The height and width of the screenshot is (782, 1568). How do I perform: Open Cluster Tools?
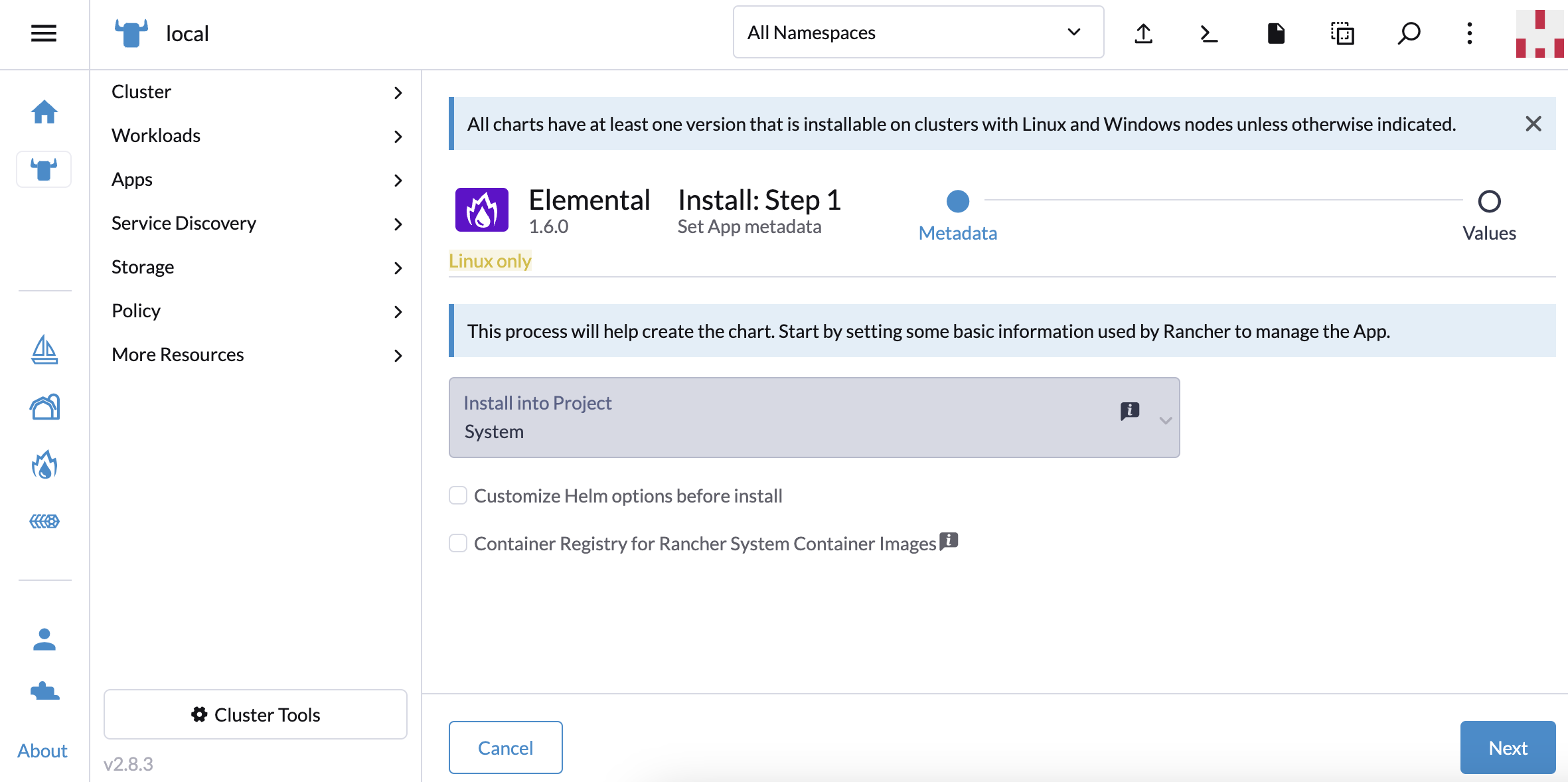255,714
